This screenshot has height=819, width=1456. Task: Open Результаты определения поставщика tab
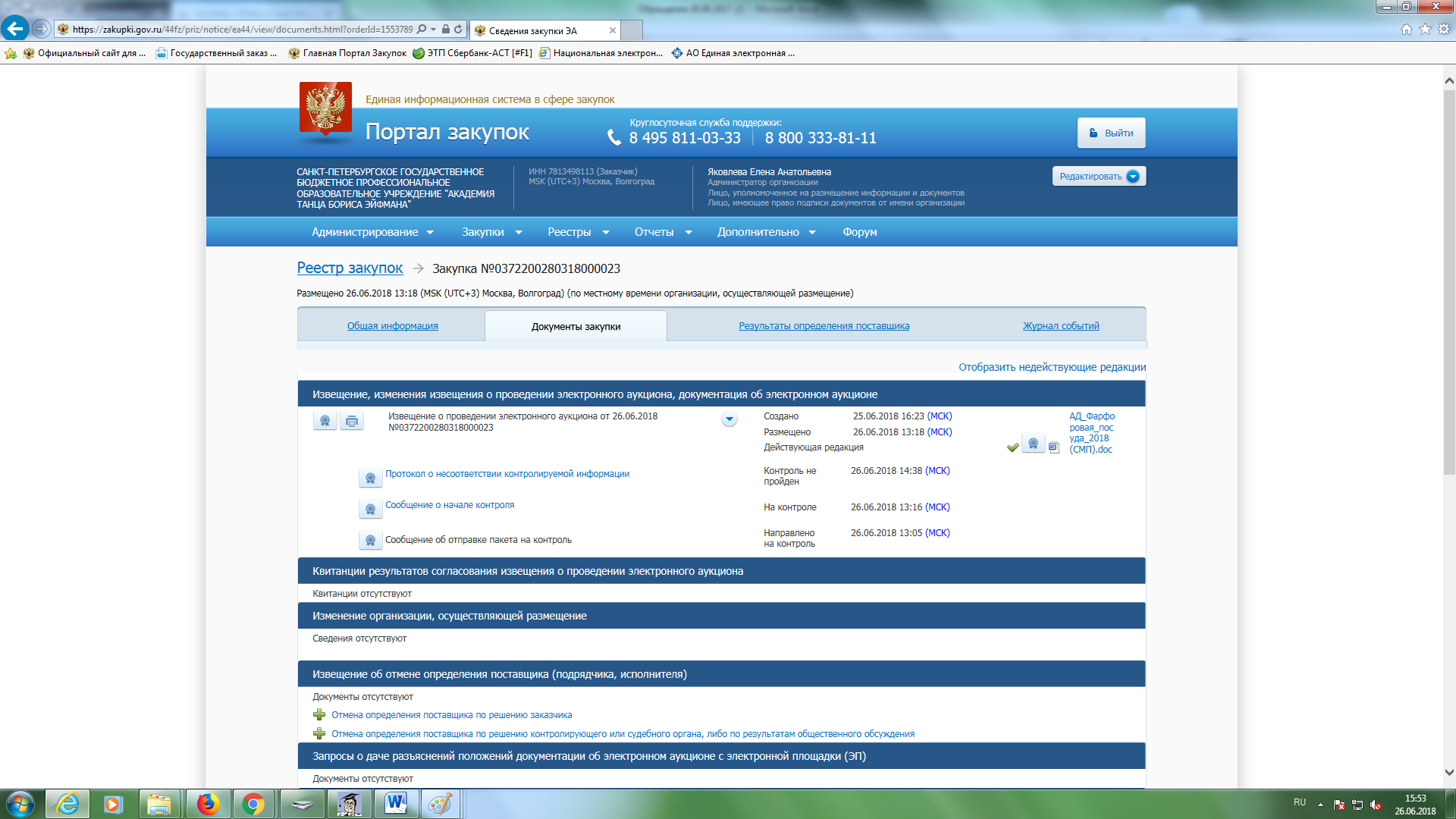tap(824, 326)
